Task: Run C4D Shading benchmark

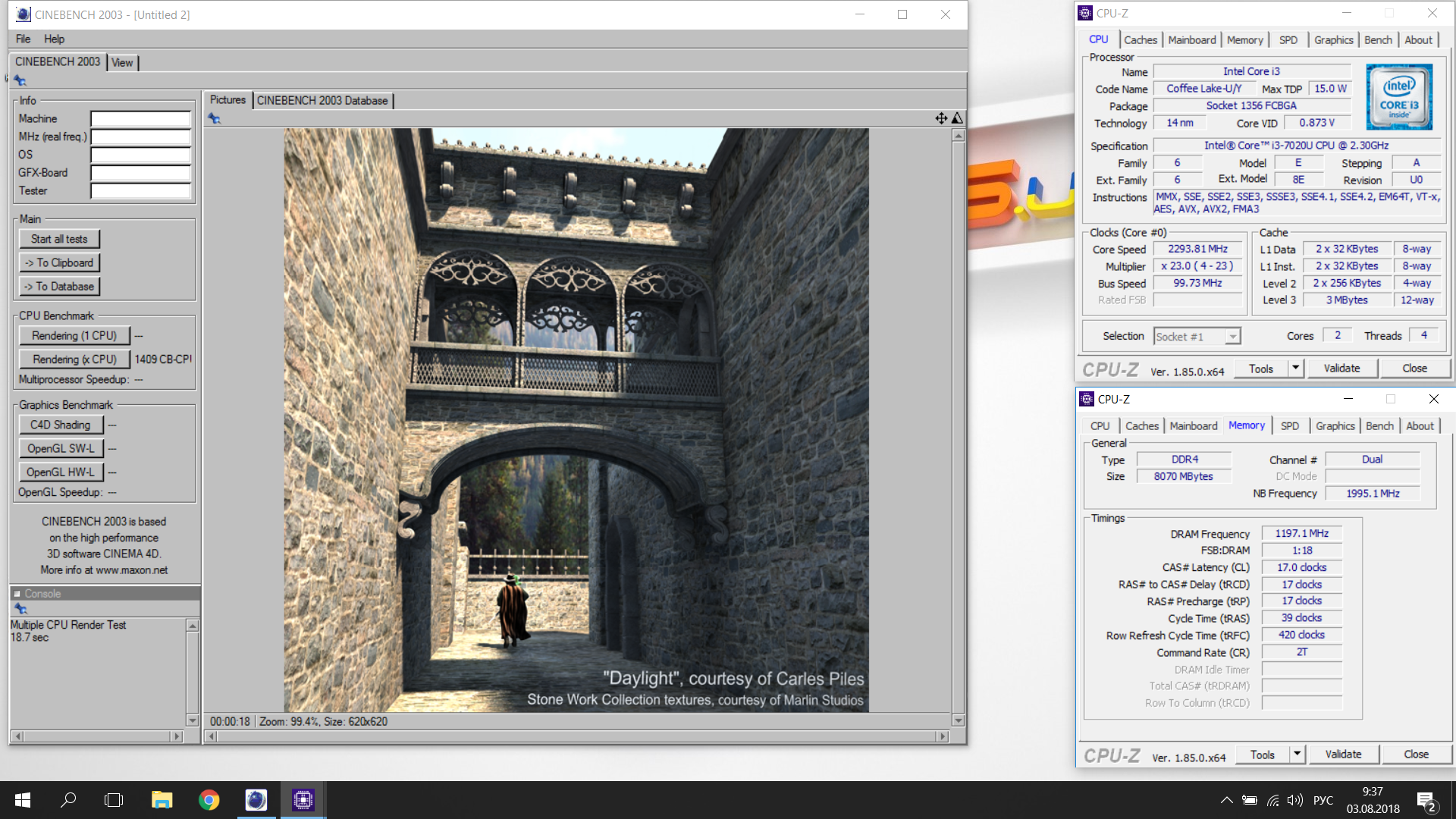Action: tap(61, 425)
